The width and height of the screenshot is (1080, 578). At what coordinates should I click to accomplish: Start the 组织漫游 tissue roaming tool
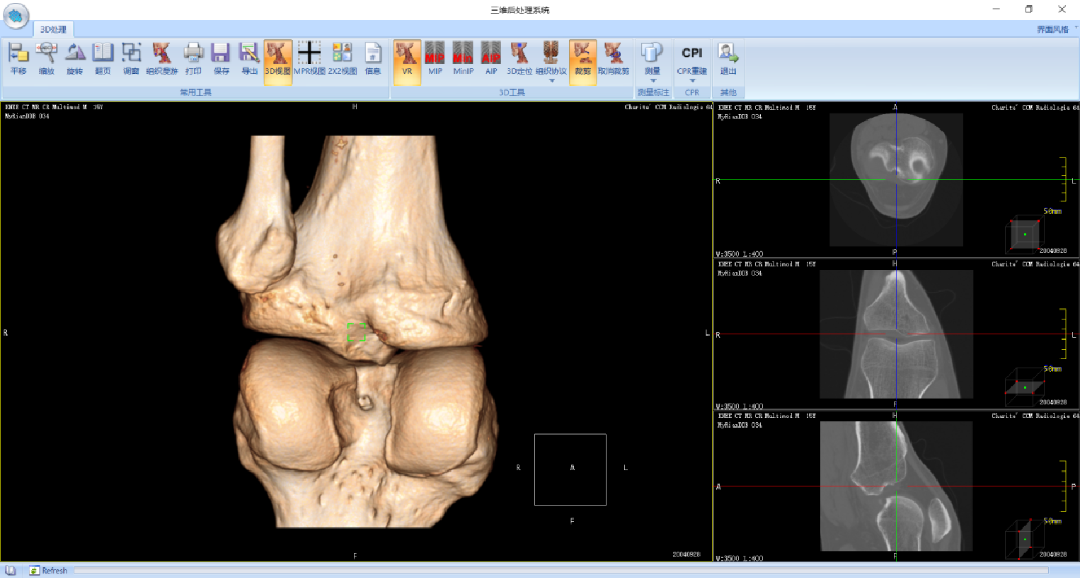click(x=162, y=59)
